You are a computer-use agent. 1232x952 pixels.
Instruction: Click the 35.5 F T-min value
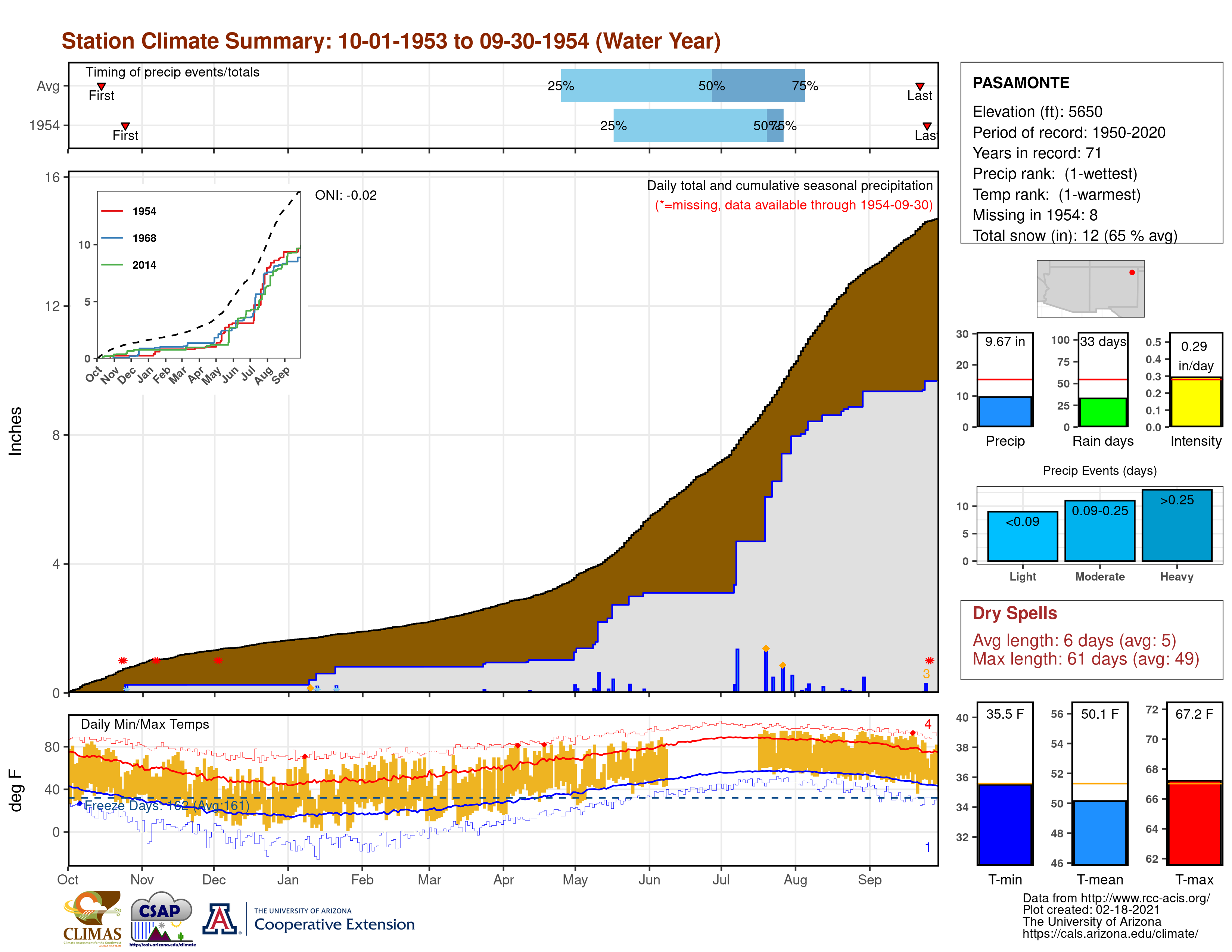(x=1005, y=714)
